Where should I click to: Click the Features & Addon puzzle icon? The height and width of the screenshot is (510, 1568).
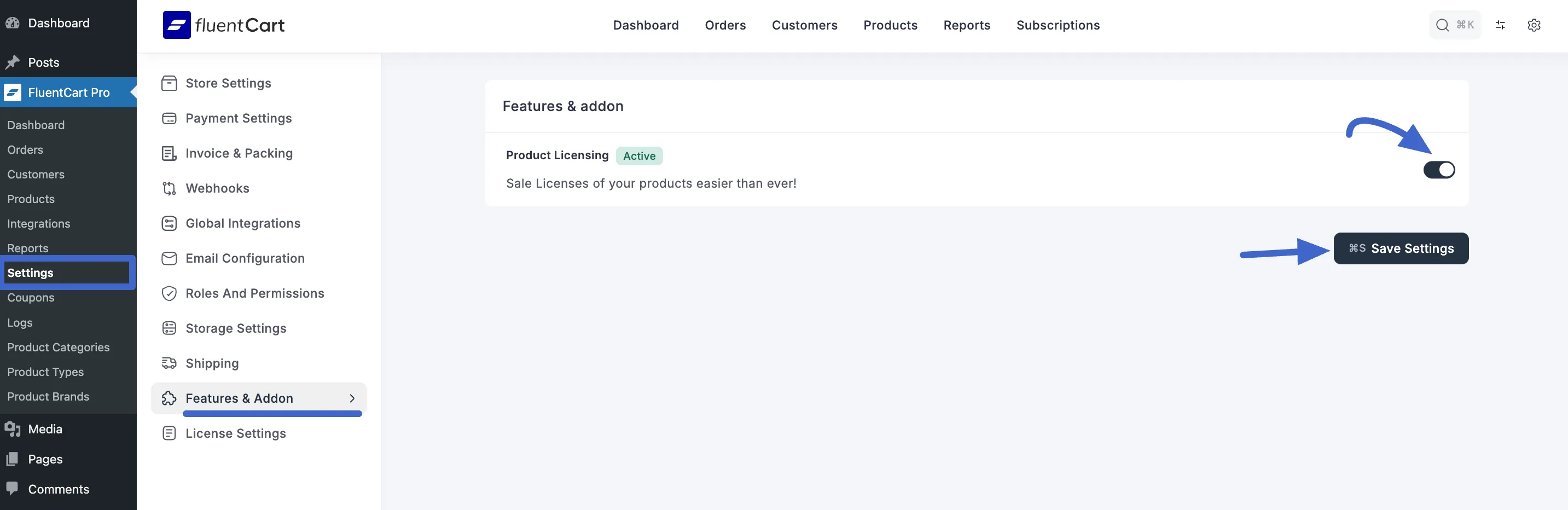(x=169, y=398)
